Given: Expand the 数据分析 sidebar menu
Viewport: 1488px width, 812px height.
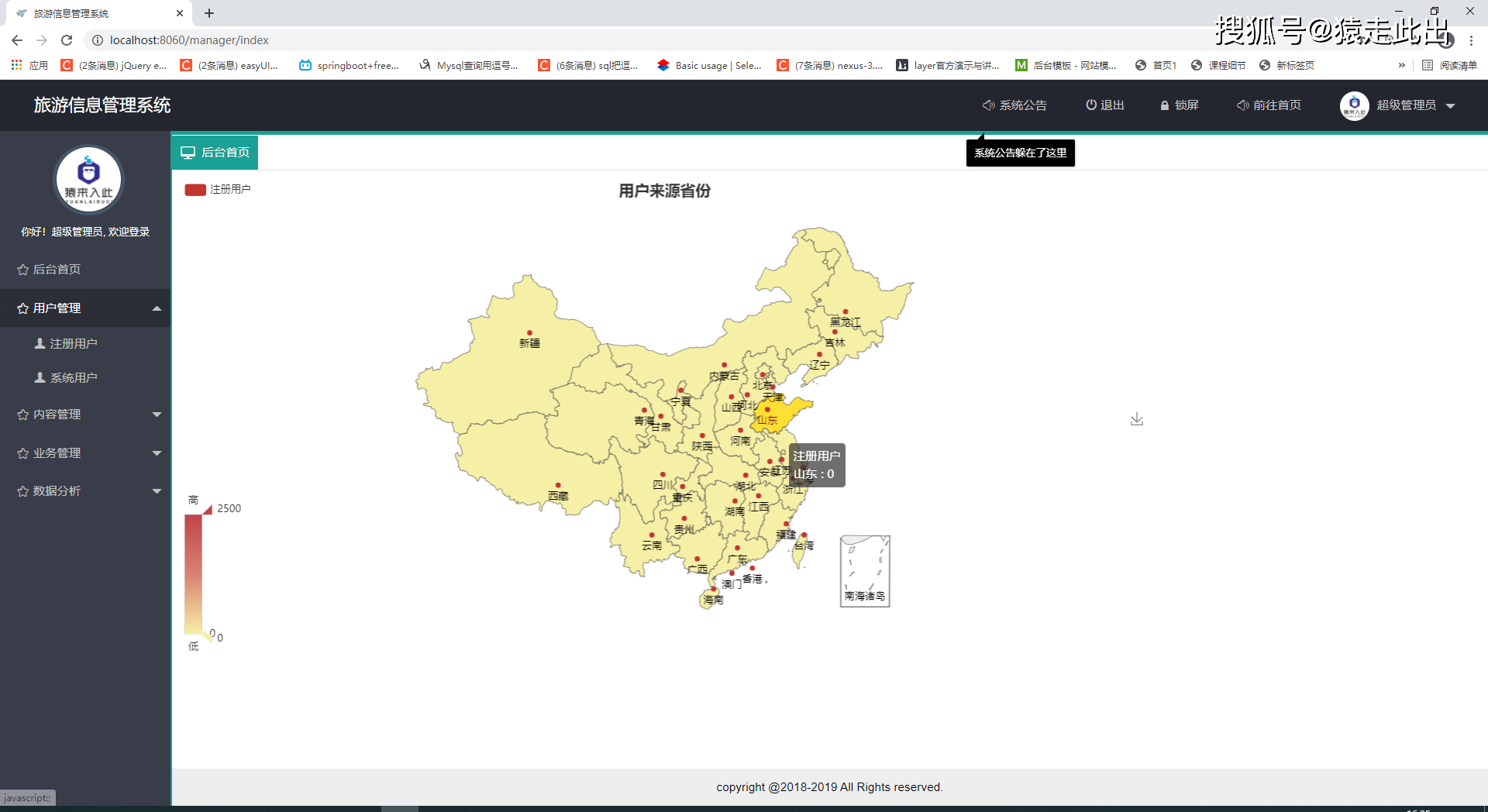Looking at the screenshot, I should click(x=85, y=491).
